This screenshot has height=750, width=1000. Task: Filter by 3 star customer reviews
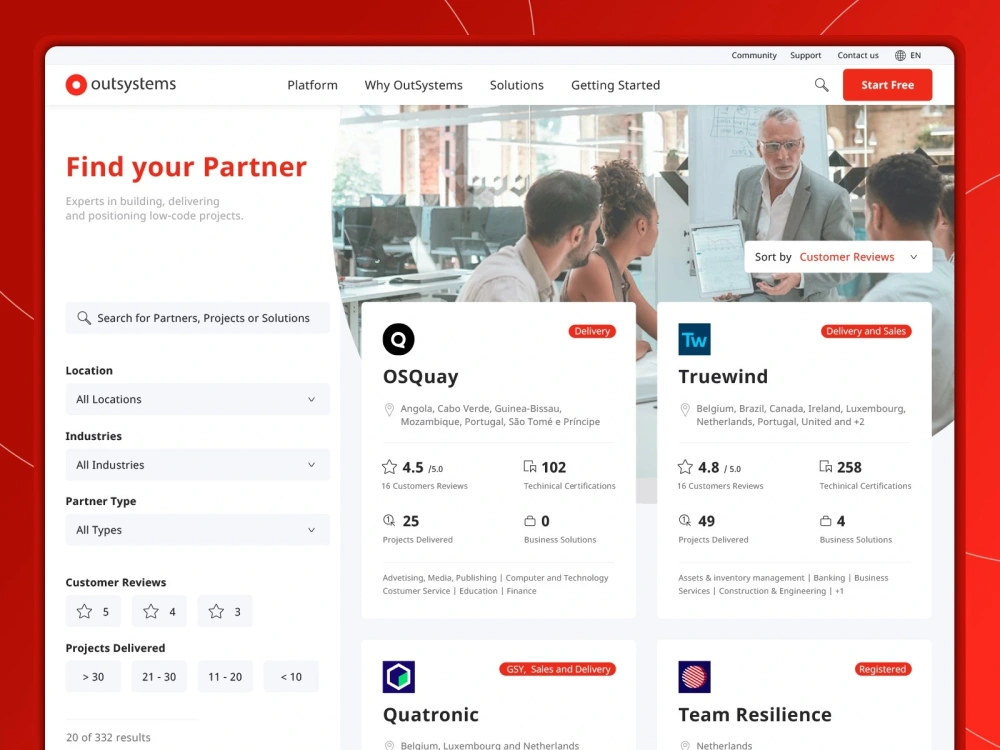(225, 611)
